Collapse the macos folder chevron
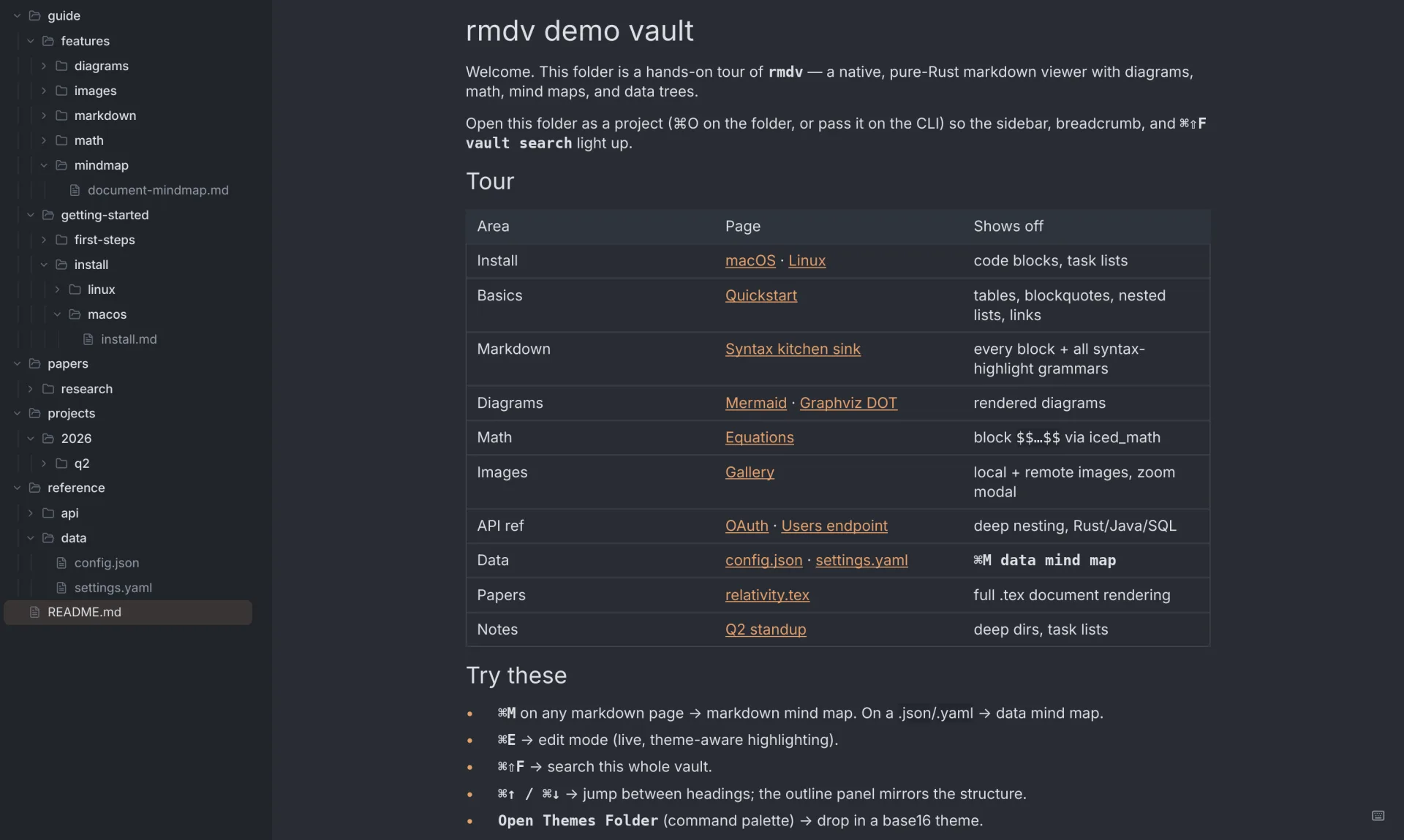The height and width of the screenshot is (840, 1404). (x=57, y=314)
